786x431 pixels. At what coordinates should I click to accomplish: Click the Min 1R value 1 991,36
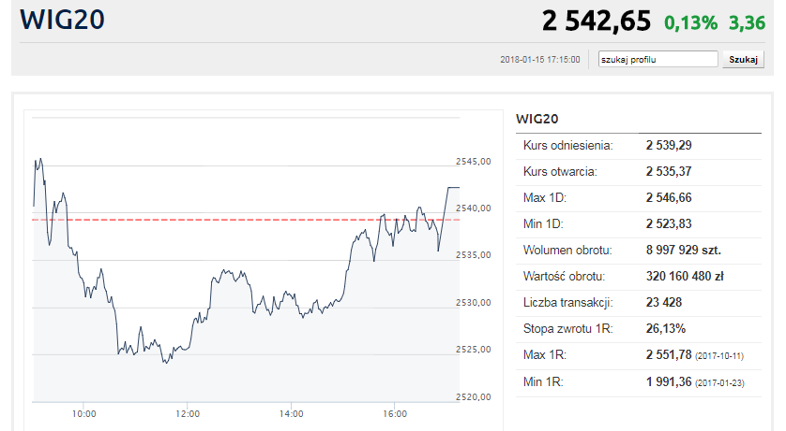(x=669, y=381)
